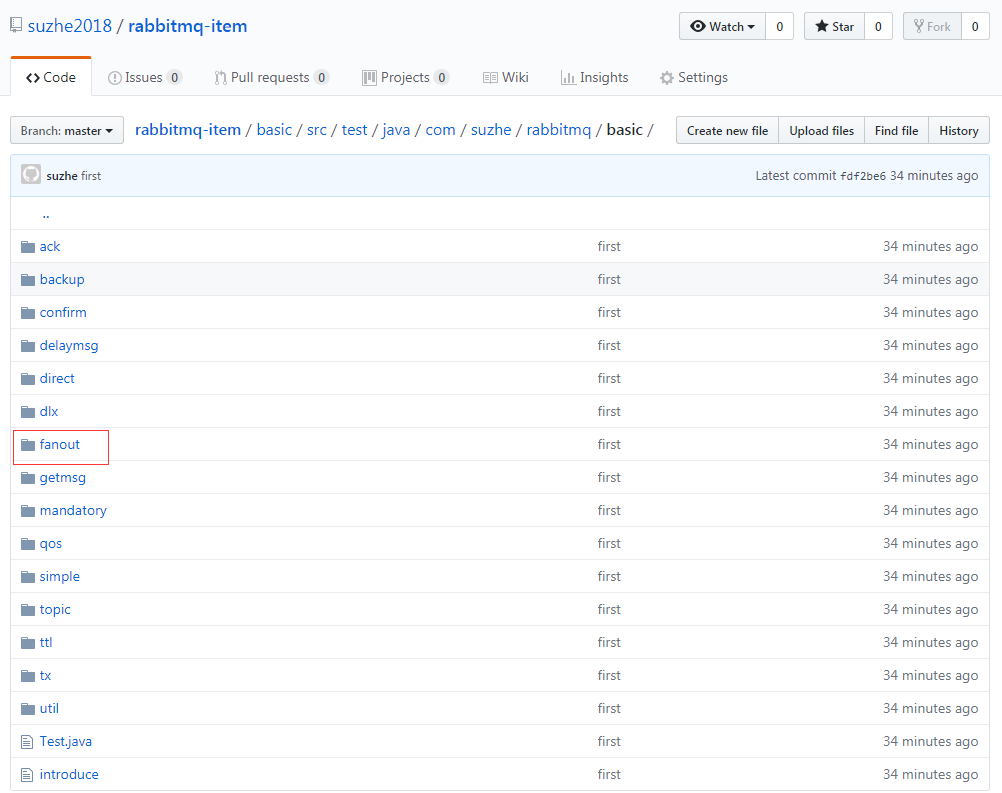The height and width of the screenshot is (793, 1002).
Task: Open the getmsg folder name link
Action: point(63,478)
